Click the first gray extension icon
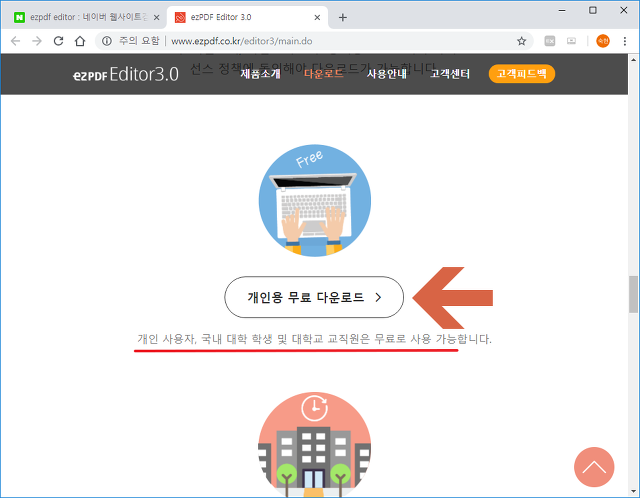640x498 pixels. point(550,41)
